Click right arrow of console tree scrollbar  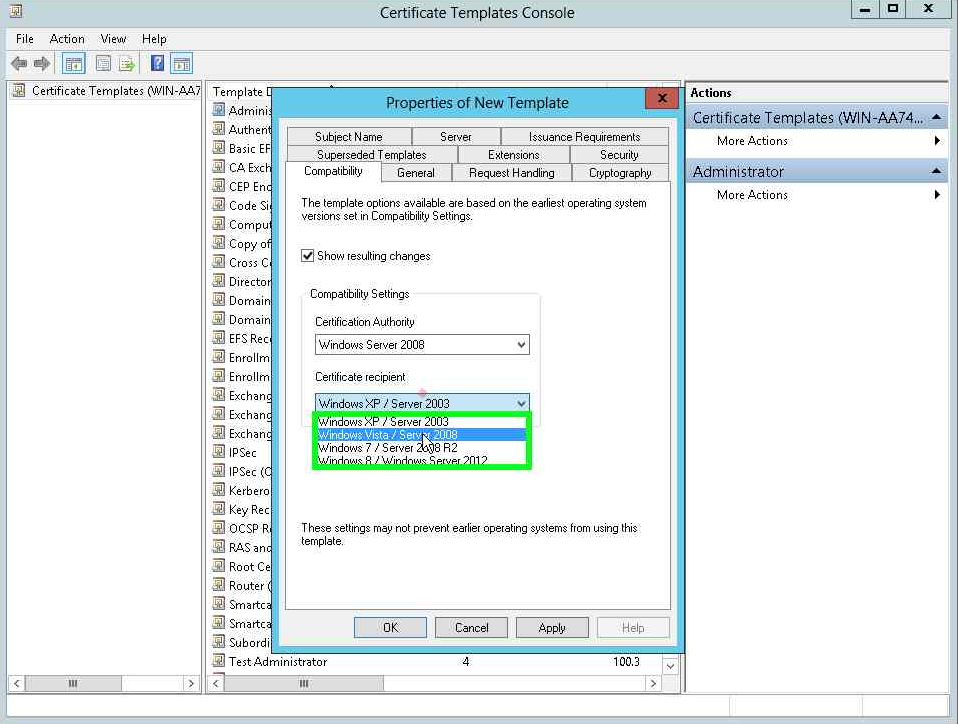click(x=191, y=683)
